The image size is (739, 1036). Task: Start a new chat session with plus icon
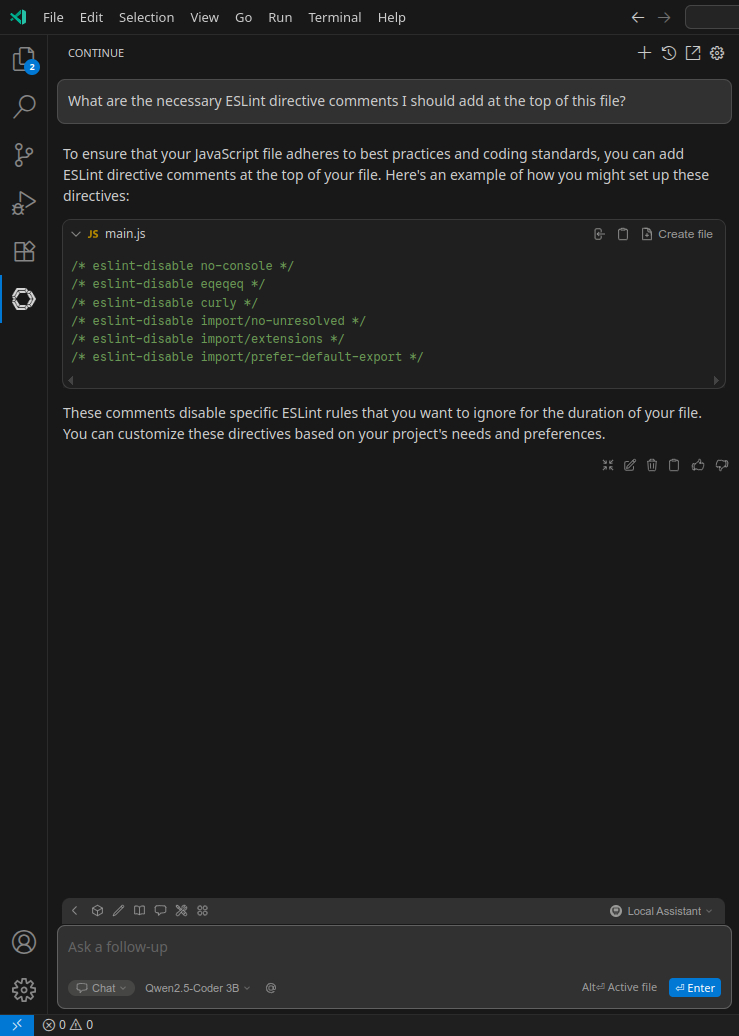point(644,53)
